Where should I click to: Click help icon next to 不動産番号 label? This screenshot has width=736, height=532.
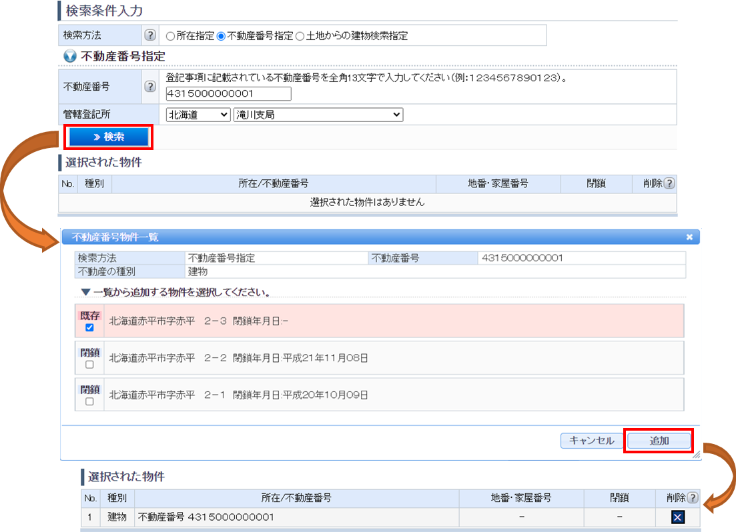coord(150,86)
